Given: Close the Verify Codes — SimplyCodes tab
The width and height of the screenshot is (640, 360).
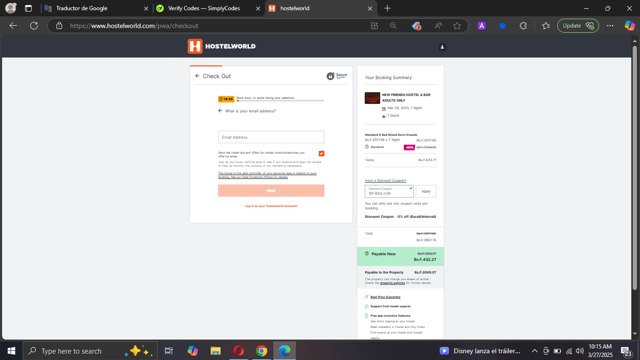Looking at the screenshot, I should (258, 8).
